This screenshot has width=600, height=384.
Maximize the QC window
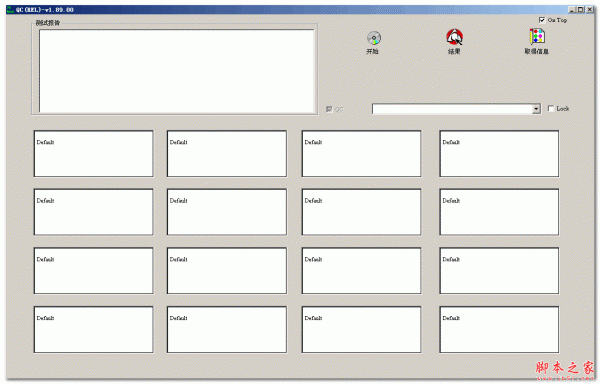580,10
